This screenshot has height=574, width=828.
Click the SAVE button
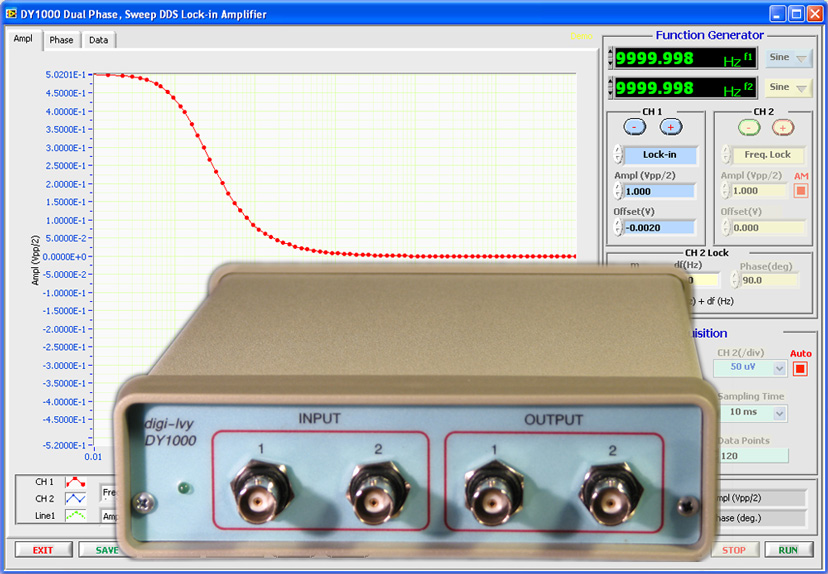click(x=100, y=550)
